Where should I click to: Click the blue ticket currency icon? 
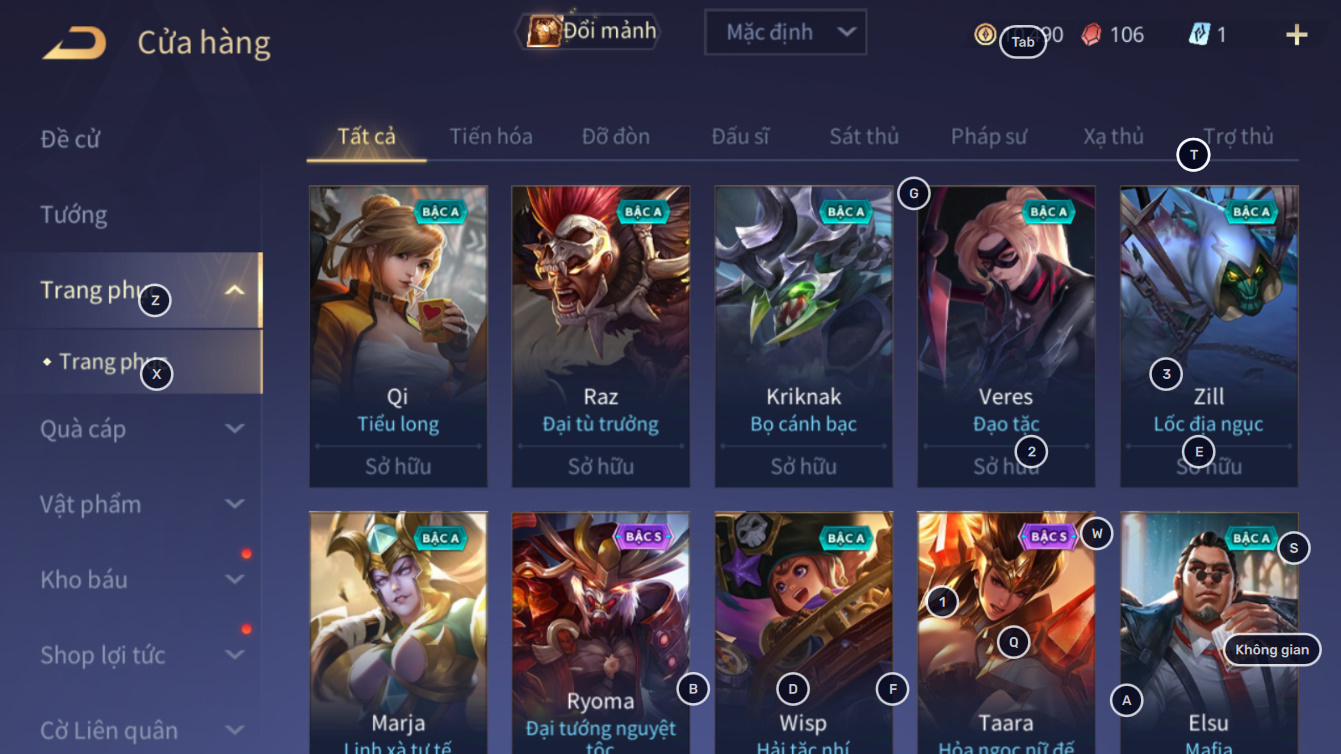coord(1198,34)
